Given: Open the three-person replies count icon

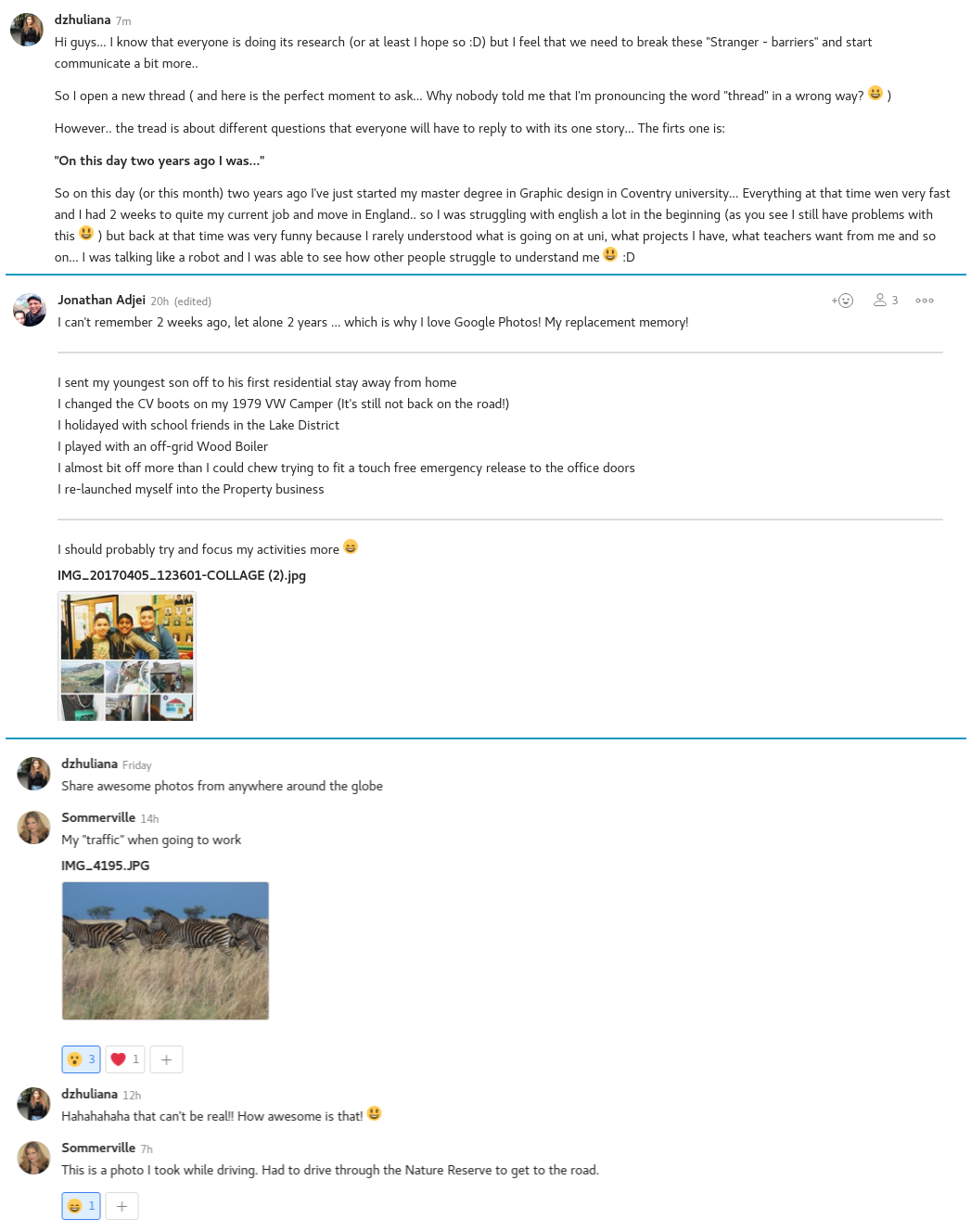Looking at the screenshot, I should pos(886,301).
